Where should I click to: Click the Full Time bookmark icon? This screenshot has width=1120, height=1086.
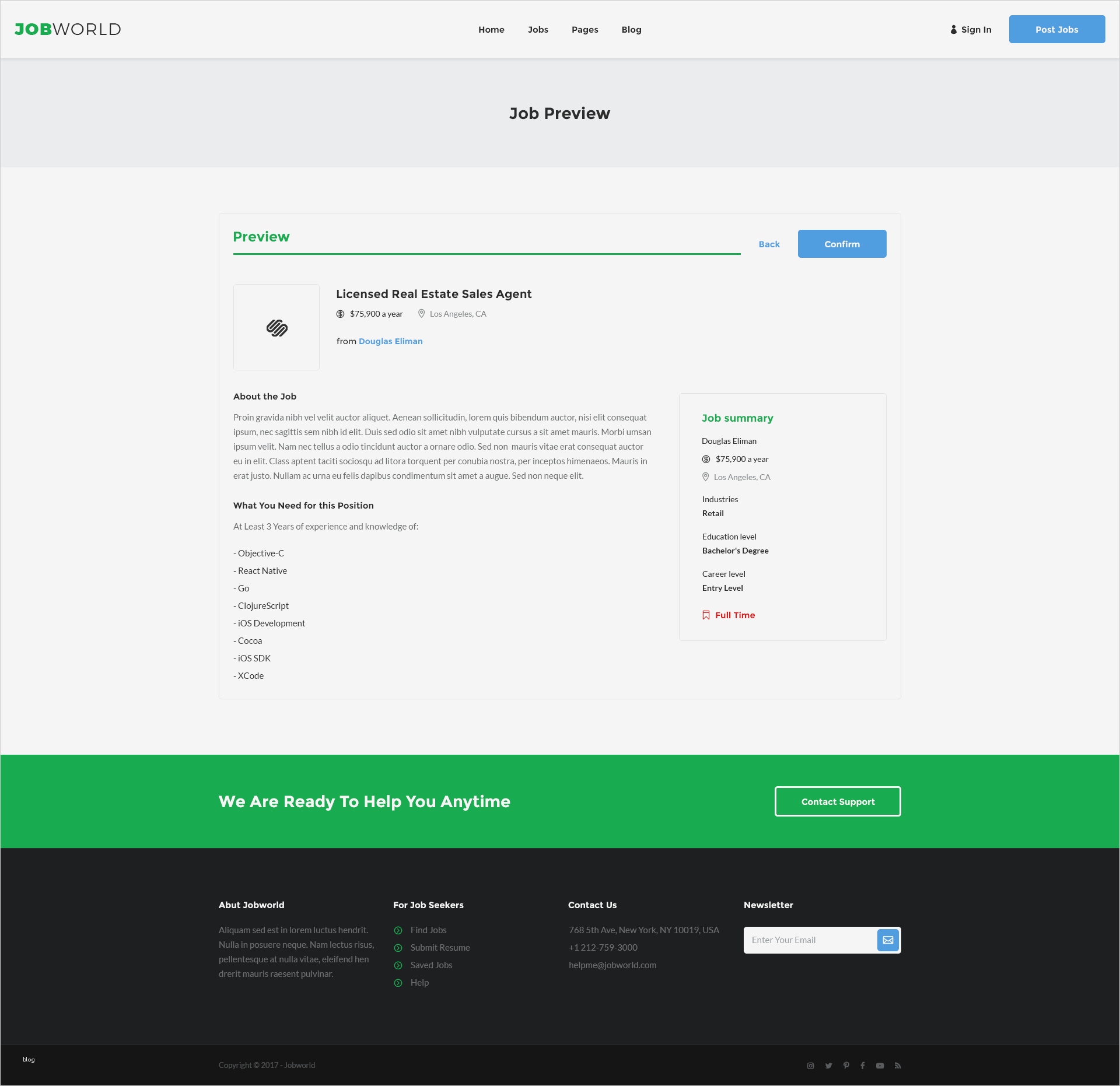[706, 615]
